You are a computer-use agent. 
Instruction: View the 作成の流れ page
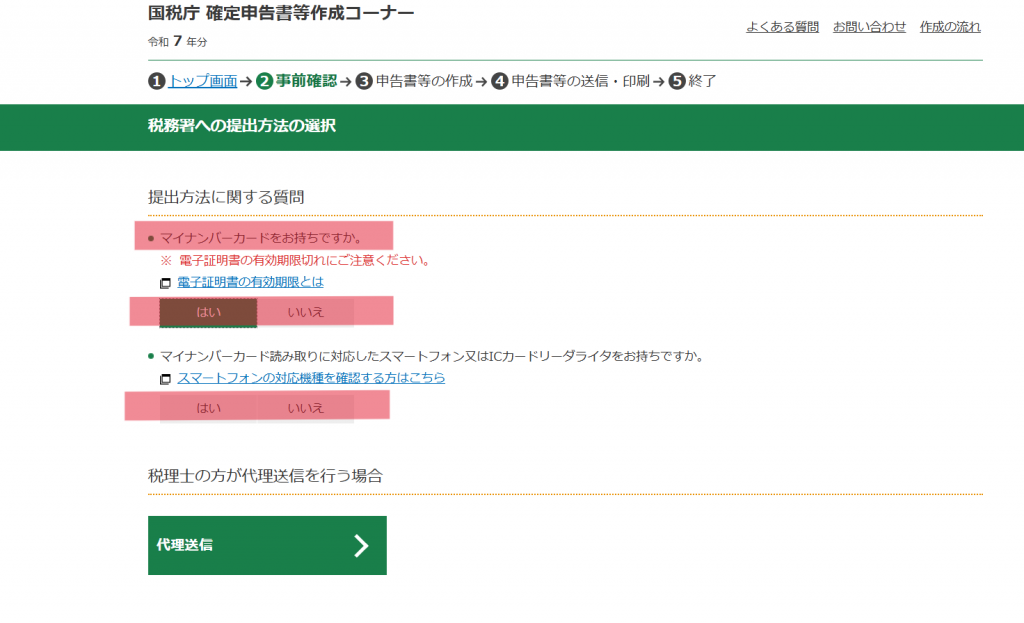(x=950, y=27)
